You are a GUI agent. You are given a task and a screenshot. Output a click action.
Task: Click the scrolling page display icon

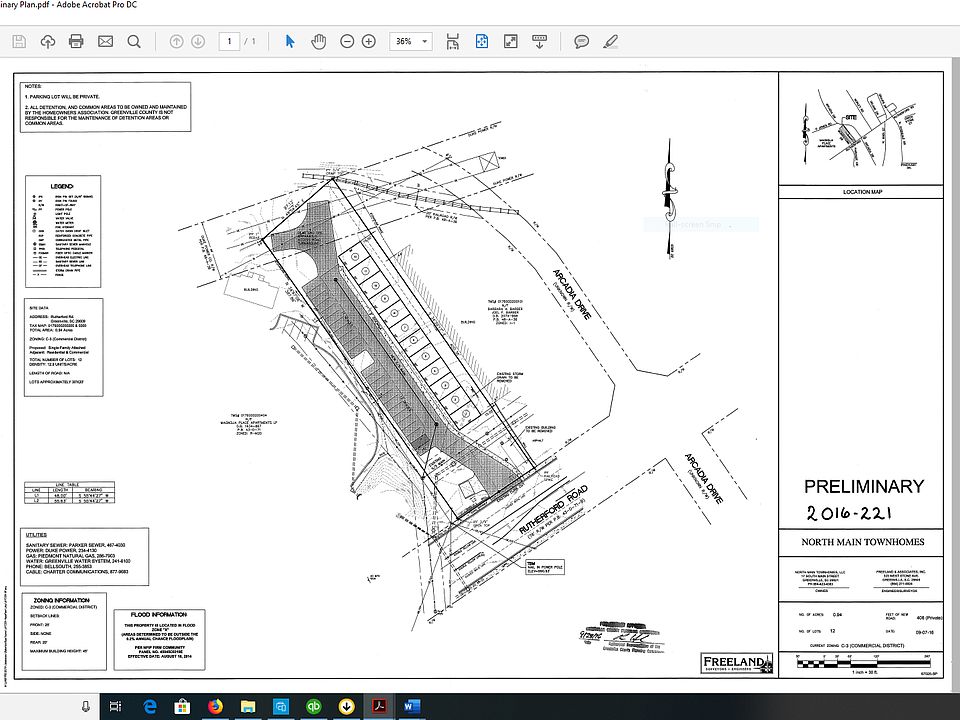(x=453, y=41)
